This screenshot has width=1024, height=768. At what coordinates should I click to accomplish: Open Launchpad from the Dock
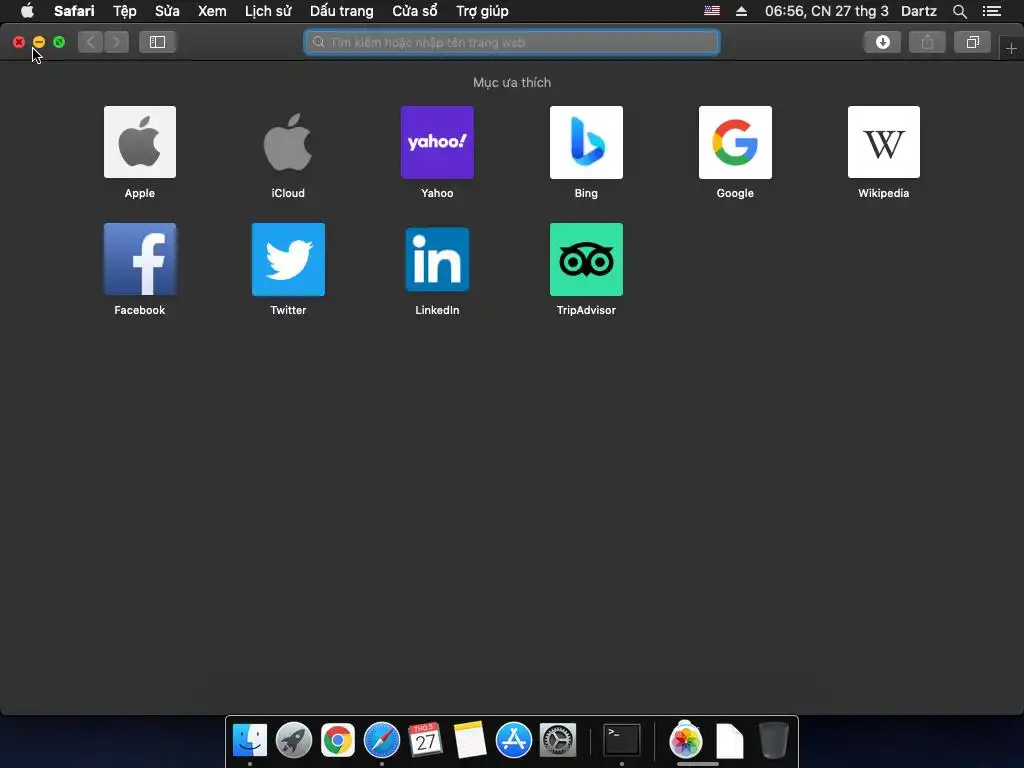(x=294, y=741)
